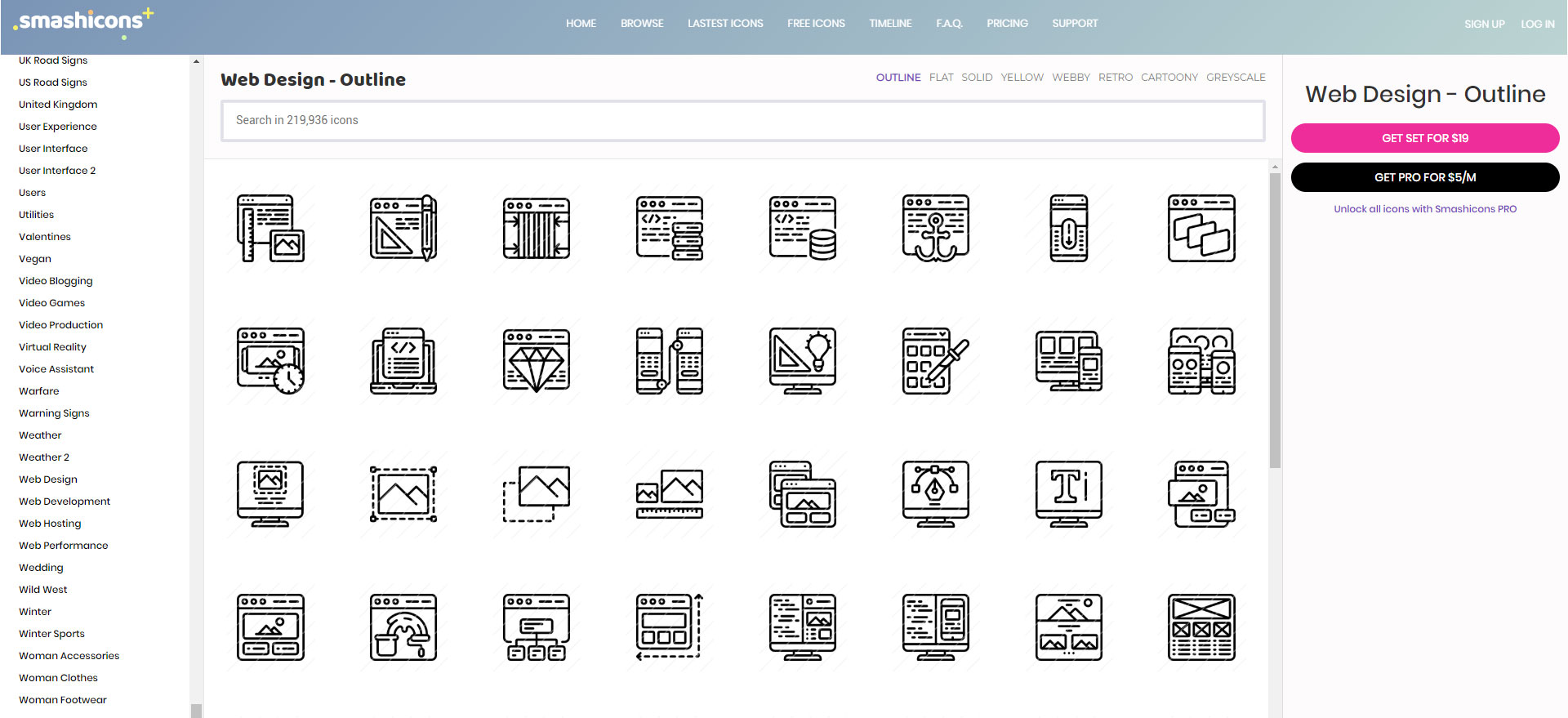Click GET PRO FOR $5/M button

click(1425, 177)
